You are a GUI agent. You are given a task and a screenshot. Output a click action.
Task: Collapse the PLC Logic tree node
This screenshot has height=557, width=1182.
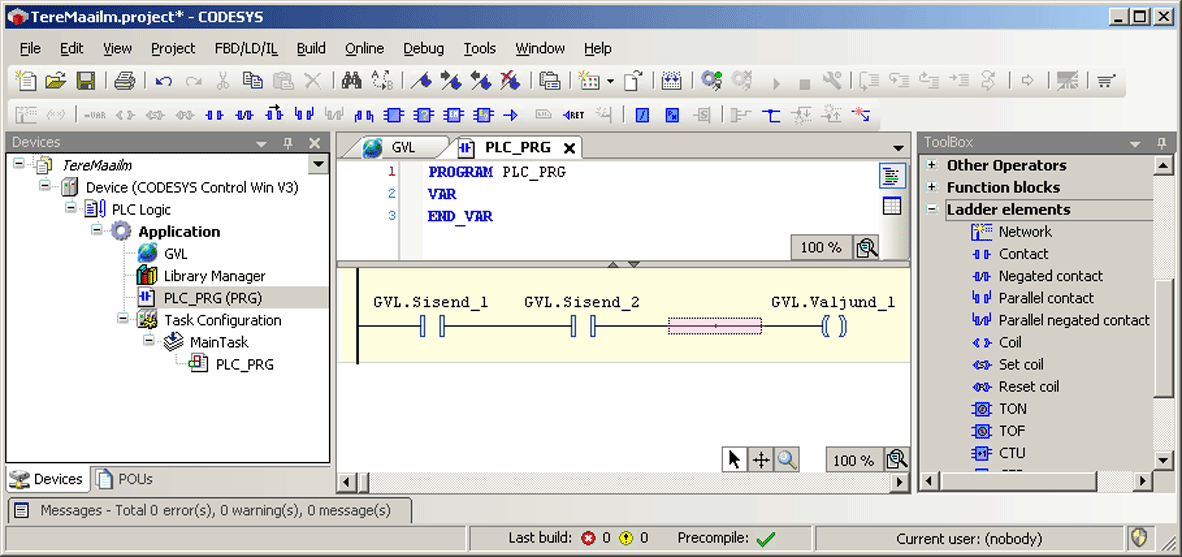pos(71,208)
